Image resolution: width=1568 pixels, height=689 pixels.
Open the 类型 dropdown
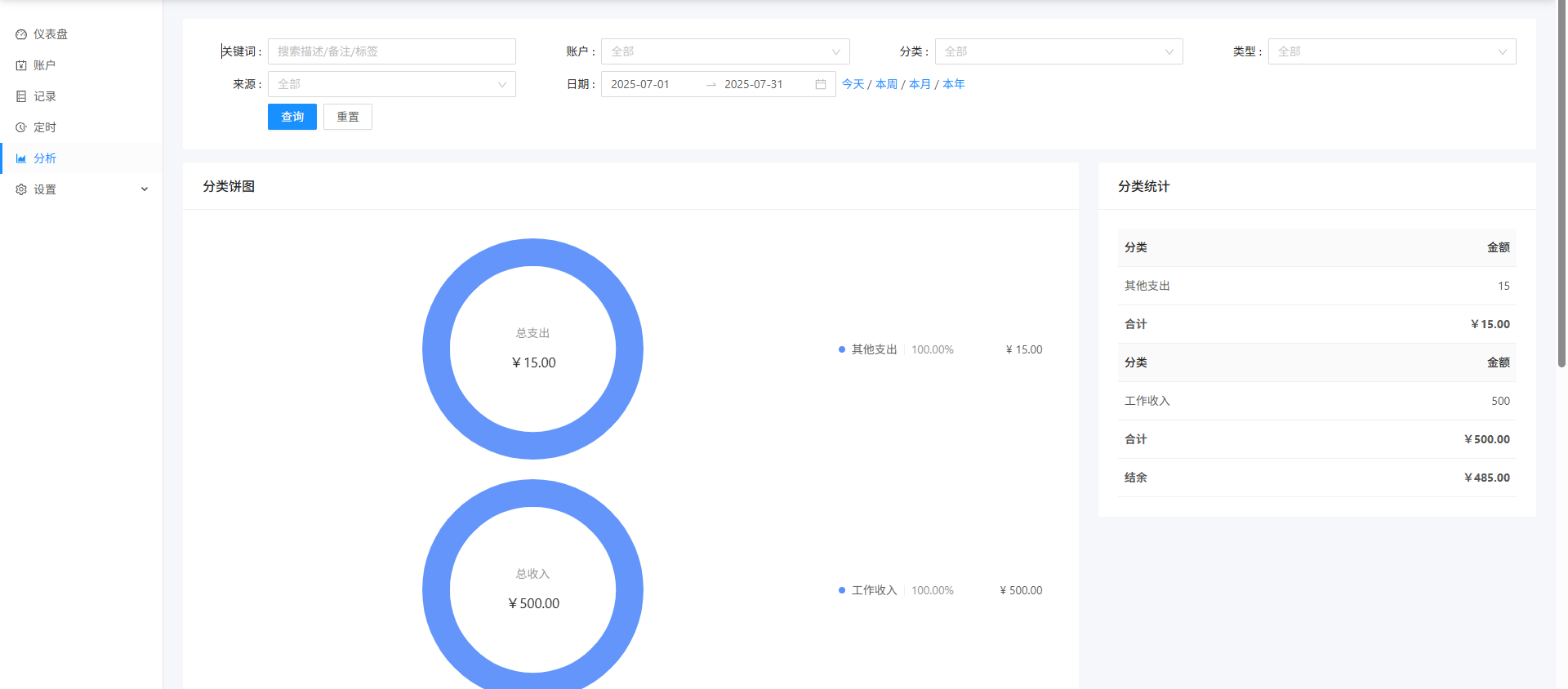1392,51
